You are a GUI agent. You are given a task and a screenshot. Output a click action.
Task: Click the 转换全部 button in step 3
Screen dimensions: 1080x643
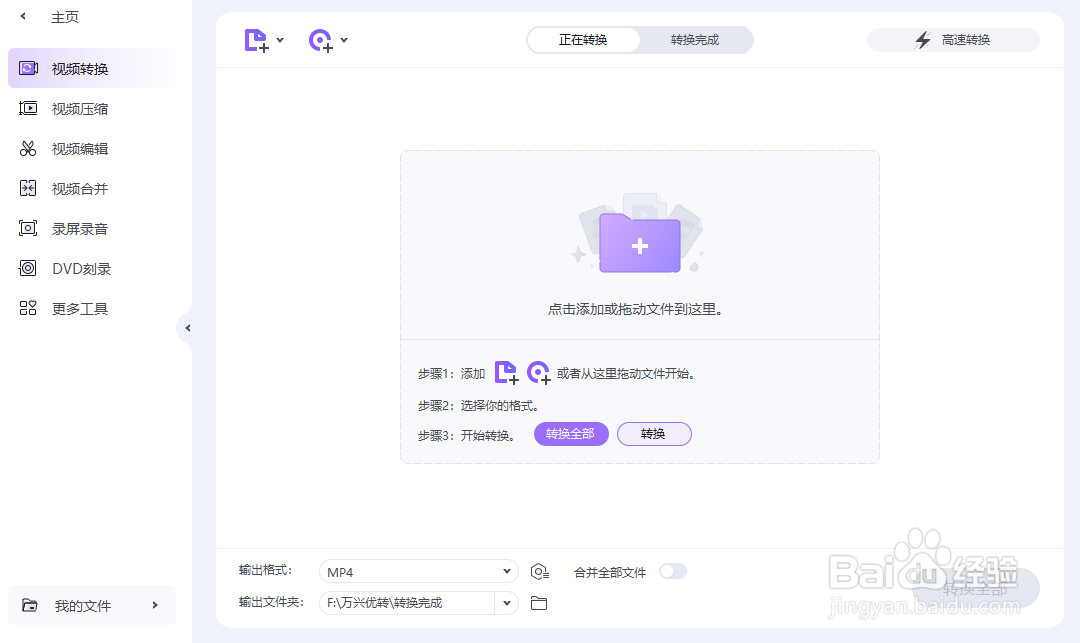point(571,433)
